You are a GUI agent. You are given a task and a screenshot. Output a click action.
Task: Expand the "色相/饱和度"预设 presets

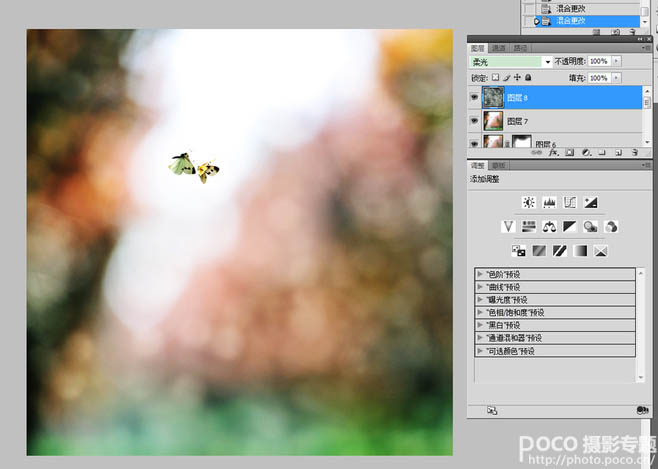pyautogui.click(x=480, y=312)
